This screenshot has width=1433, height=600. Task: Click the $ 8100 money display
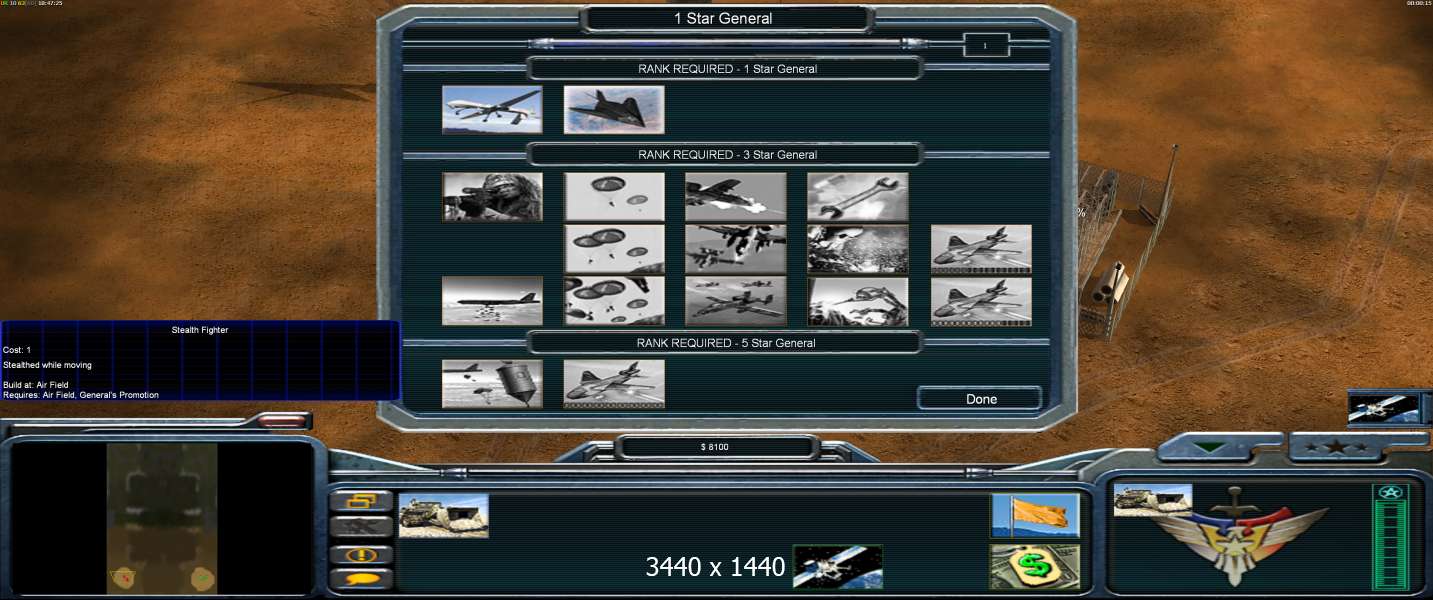[x=714, y=447]
